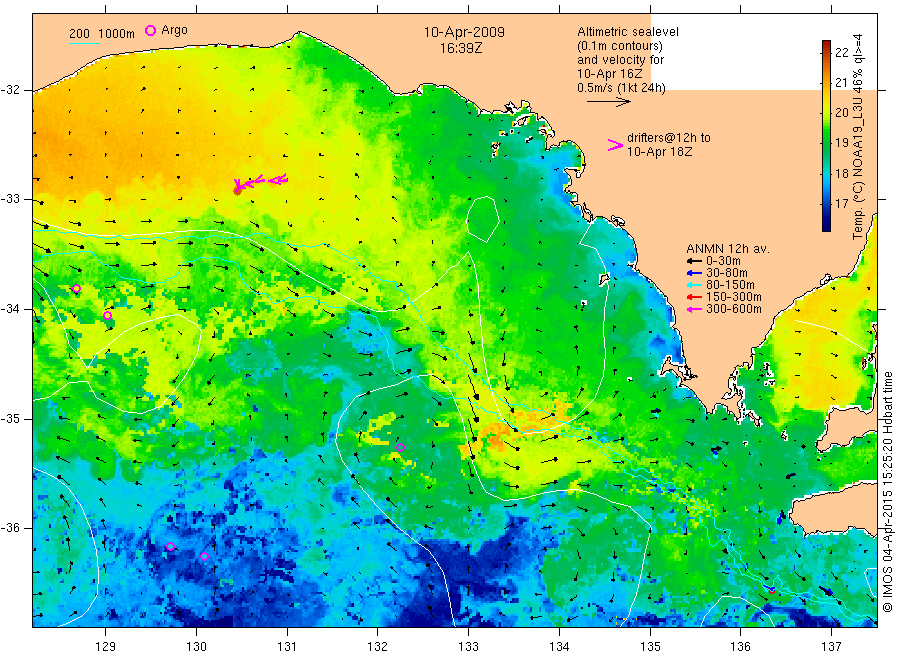The width and height of the screenshot is (900, 660).
Task: Click the longitude axis label 137
Action: click(831, 647)
